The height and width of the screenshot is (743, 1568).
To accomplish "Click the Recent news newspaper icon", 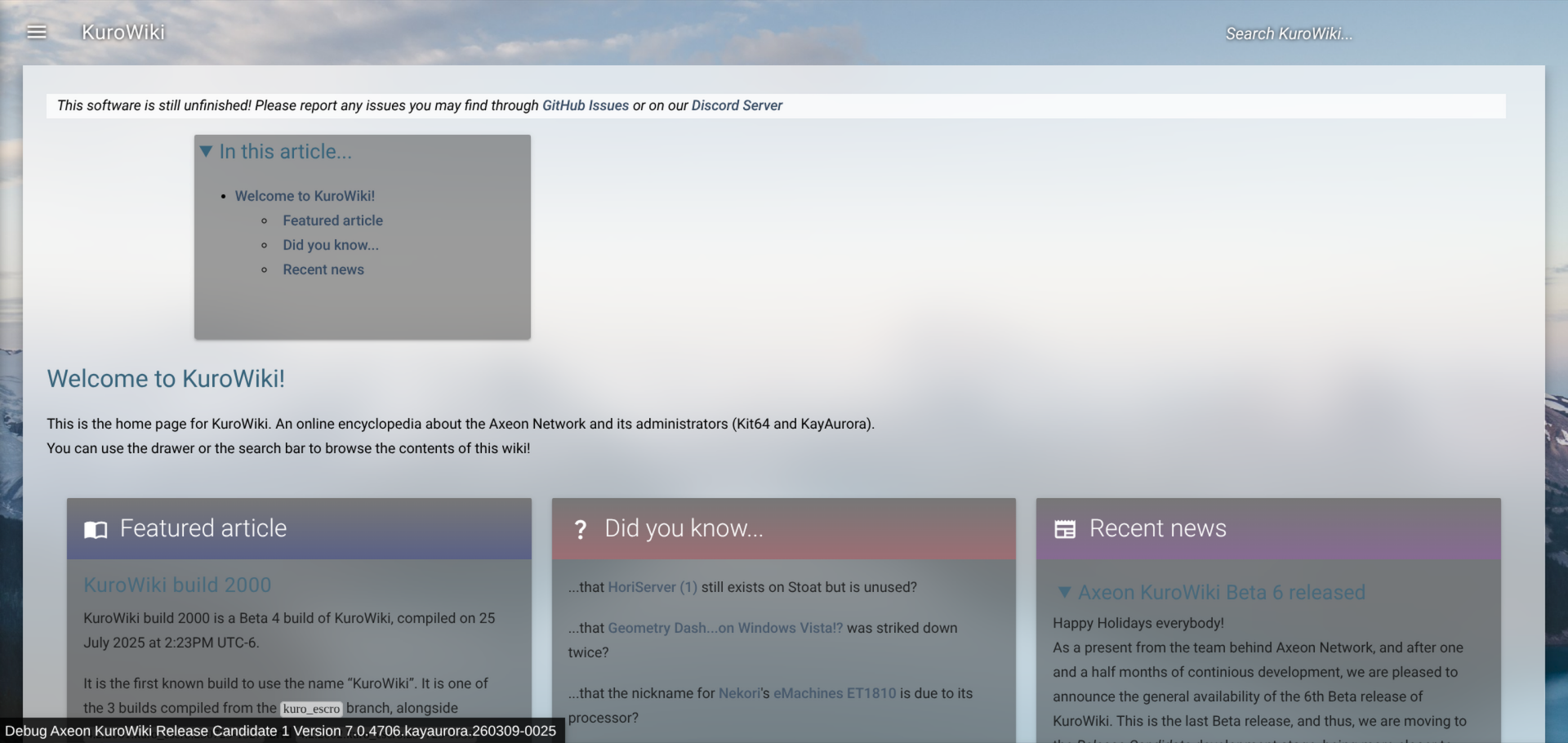I will (1065, 529).
